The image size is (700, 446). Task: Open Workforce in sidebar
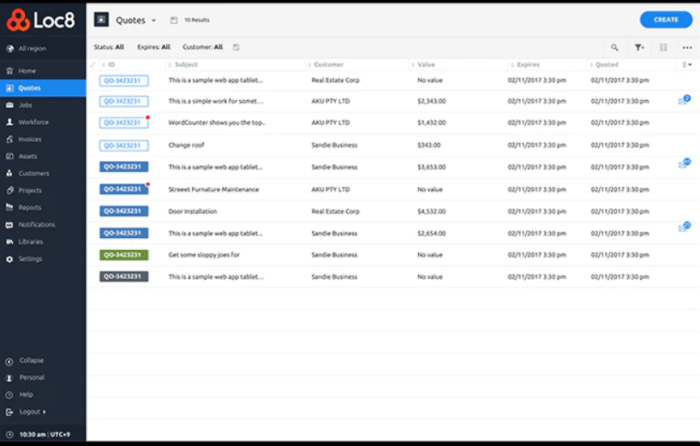pos(33,122)
